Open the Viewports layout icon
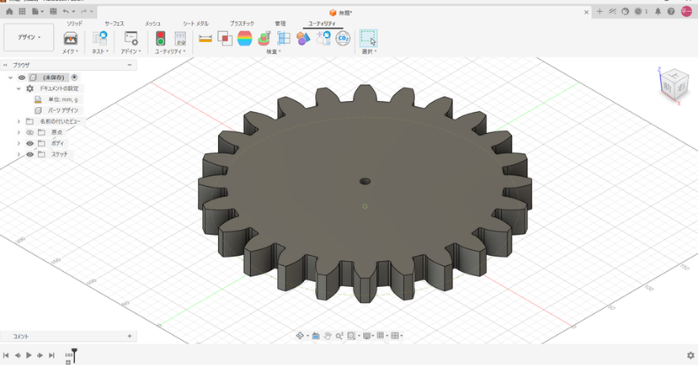The width and height of the screenshot is (698, 365). (395, 336)
